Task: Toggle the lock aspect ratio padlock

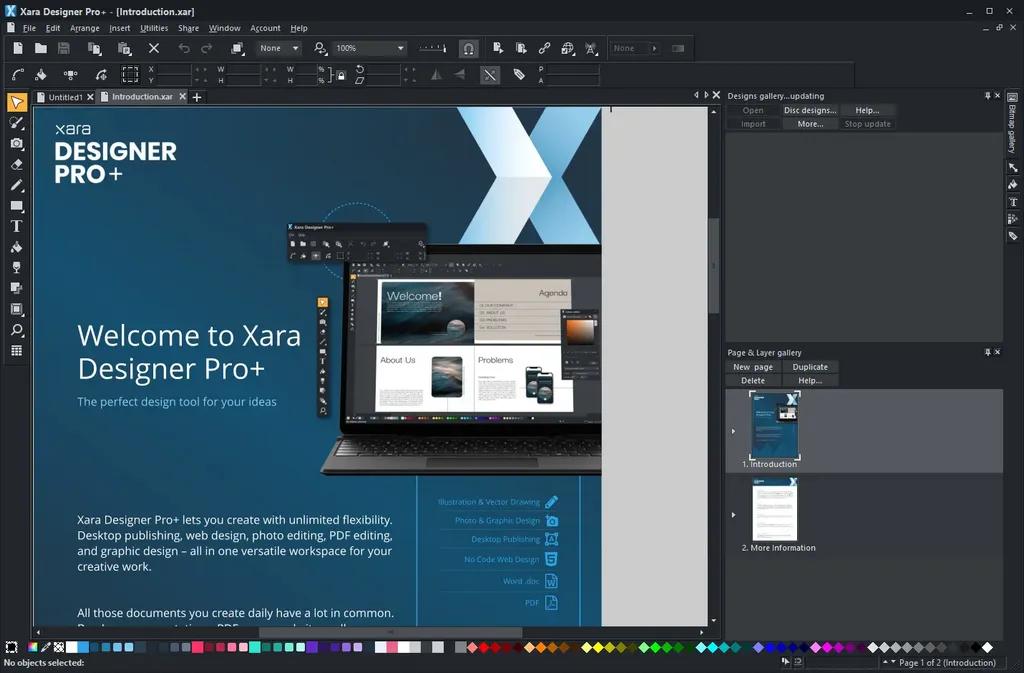Action: pos(341,76)
